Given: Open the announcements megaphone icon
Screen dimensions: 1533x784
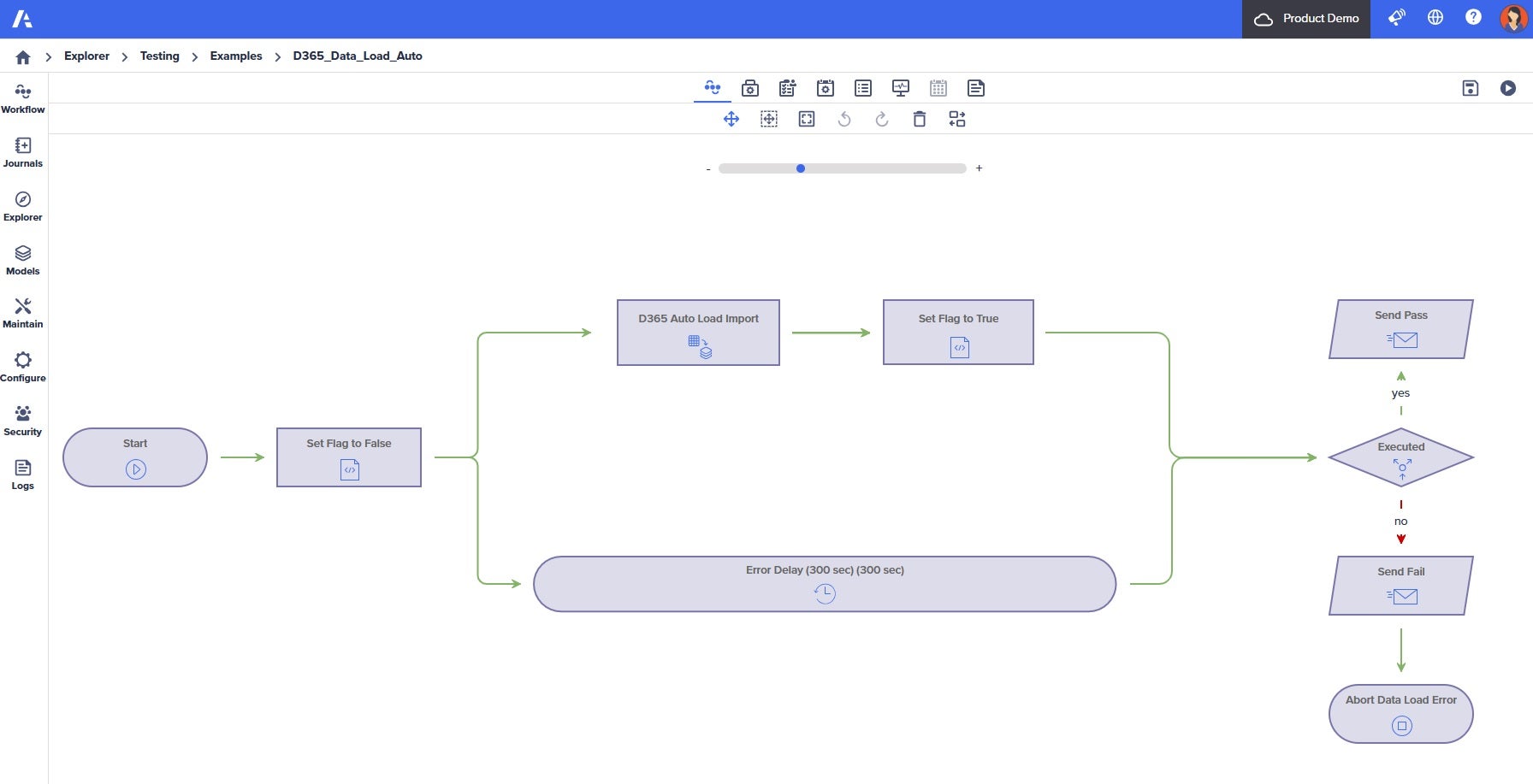Looking at the screenshot, I should [x=1397, y=17].
